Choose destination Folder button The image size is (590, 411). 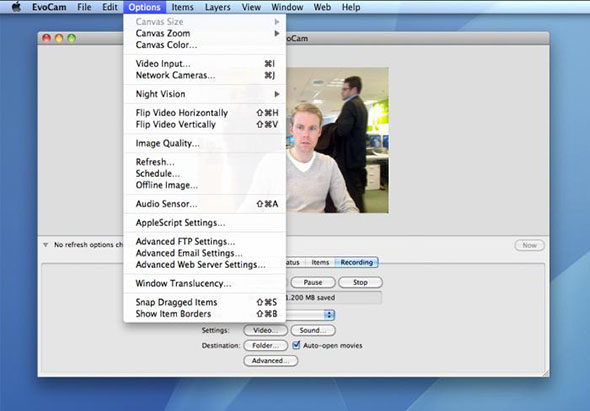[265, 346]
